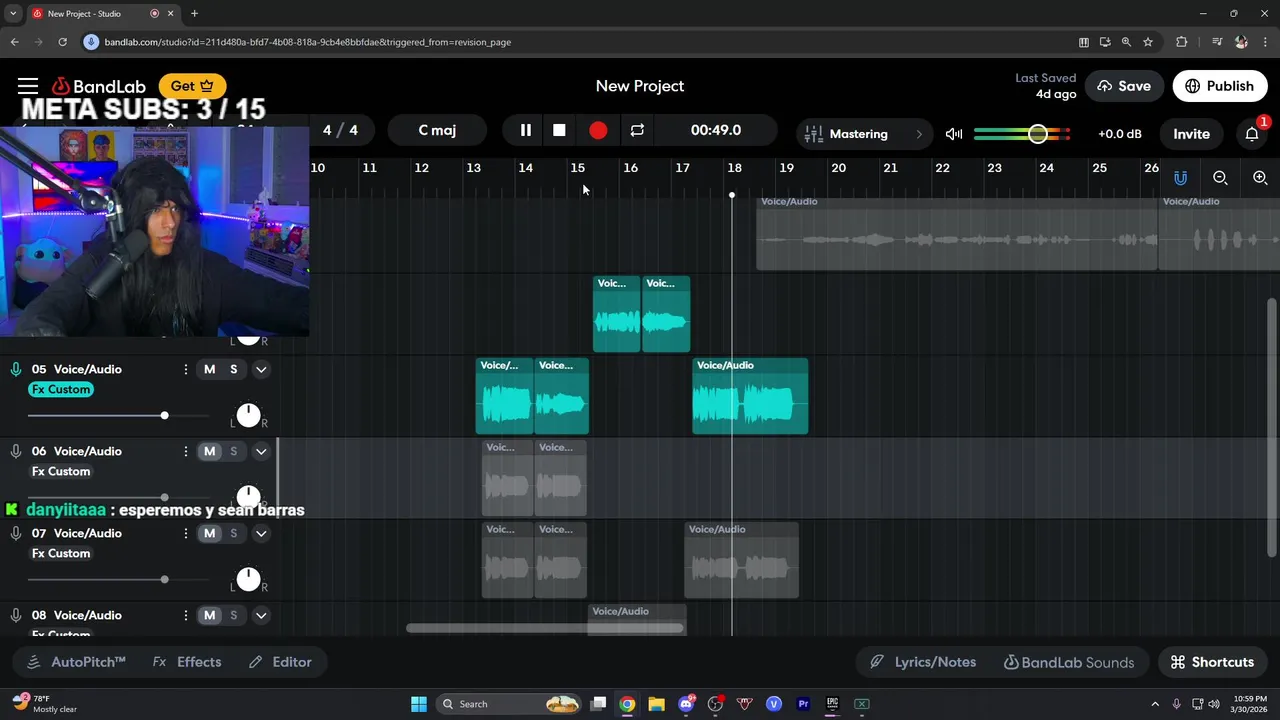Open the notifications bell

click(x=1252, y=134)
